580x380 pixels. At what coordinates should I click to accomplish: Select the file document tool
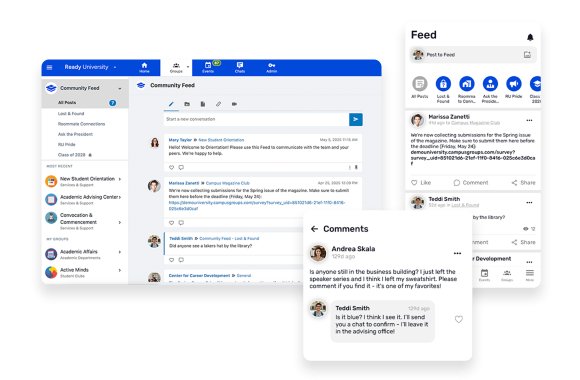203,104
